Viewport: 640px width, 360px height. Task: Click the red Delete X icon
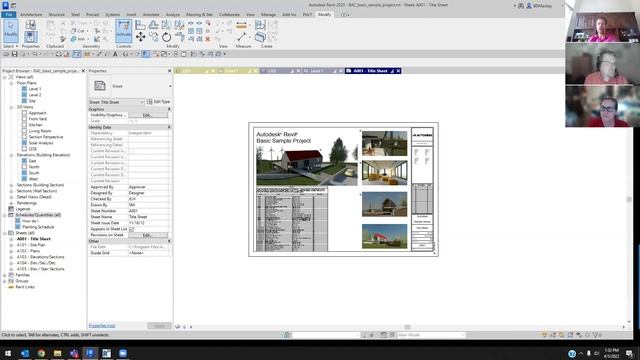(x=208, y=39)
